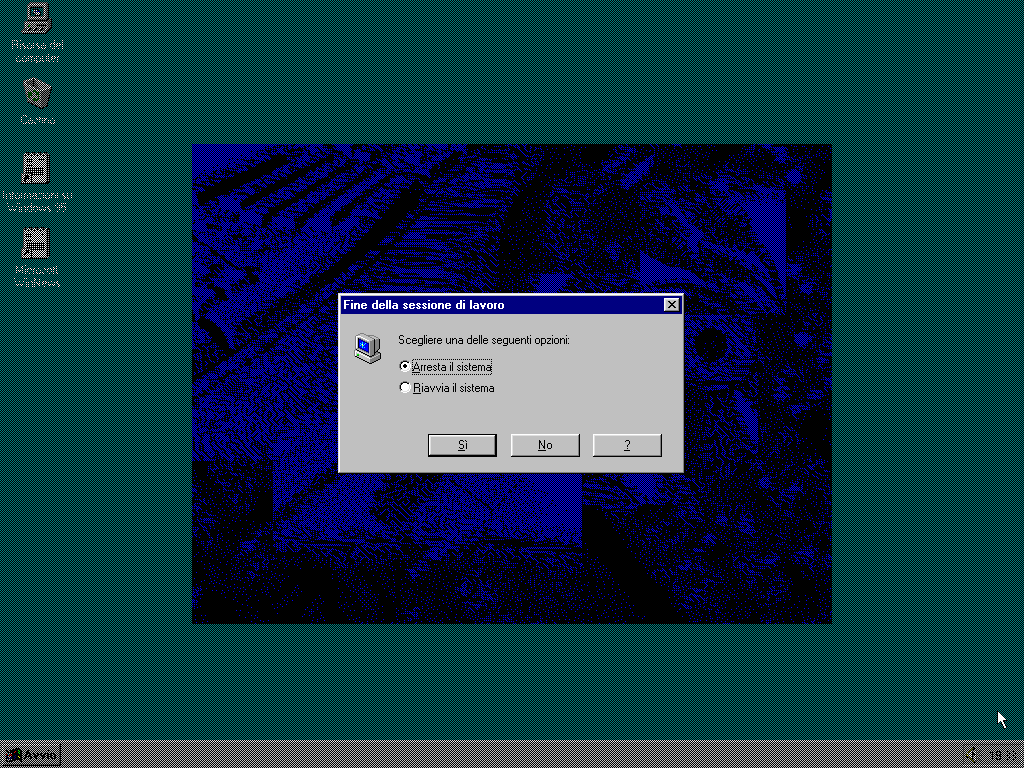This screenshot has height=768, width=1024.
Task: Close the Fine della sessione dialog
Action: (x=671, y=305)
